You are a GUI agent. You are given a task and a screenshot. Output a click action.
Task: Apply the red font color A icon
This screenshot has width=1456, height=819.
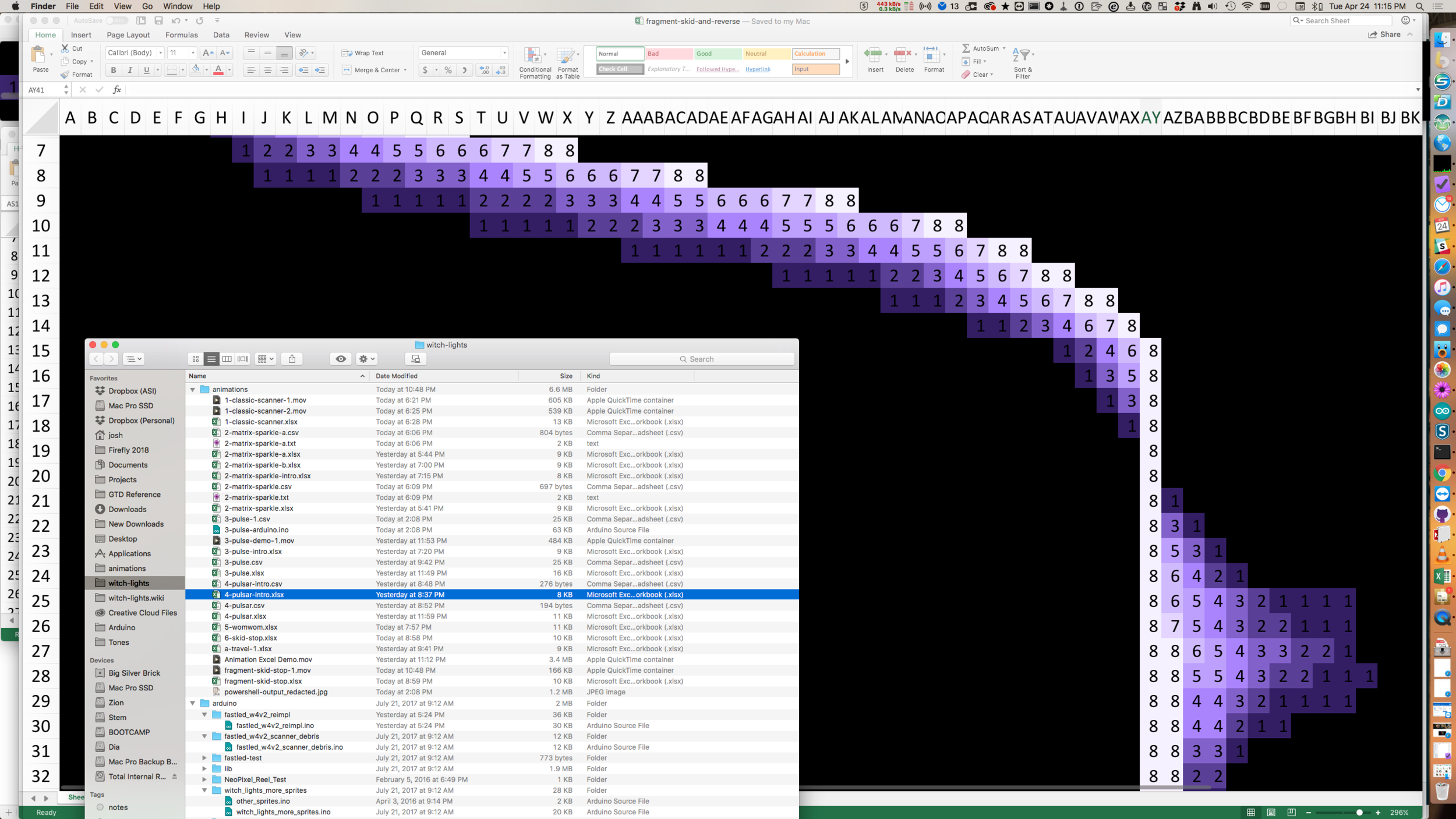click(218, 70)
